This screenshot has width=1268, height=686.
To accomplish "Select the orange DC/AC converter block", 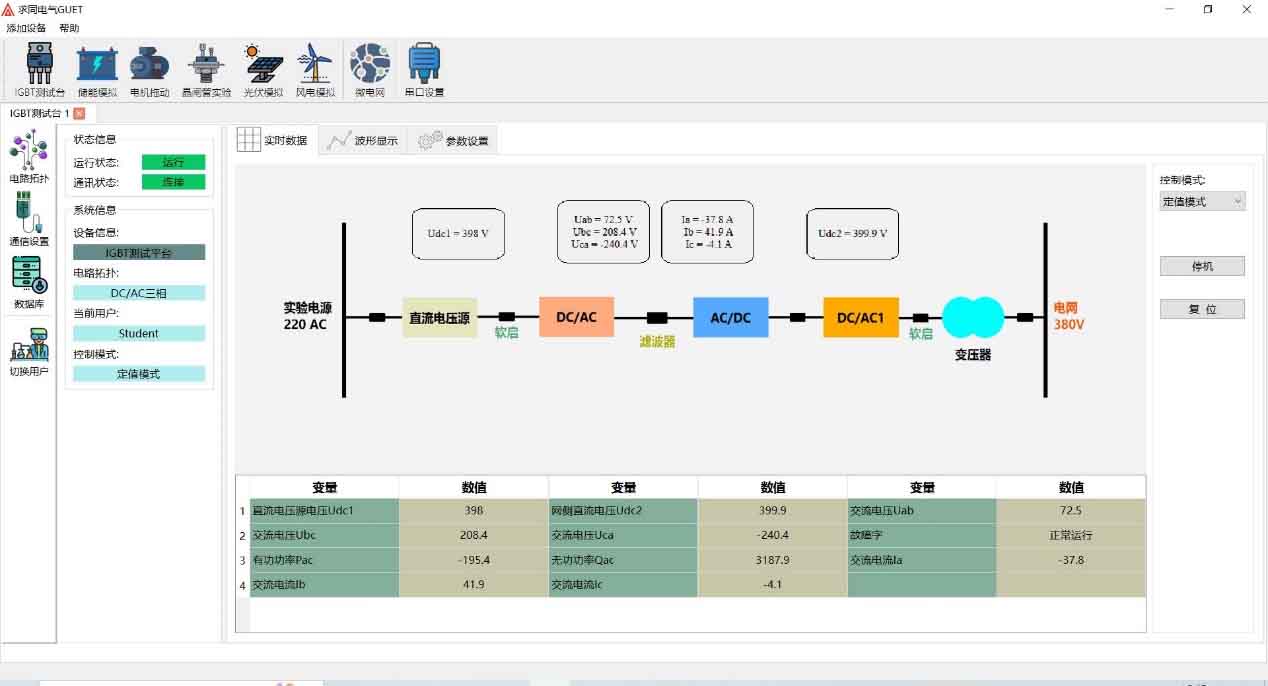I will tap(576, 317).
